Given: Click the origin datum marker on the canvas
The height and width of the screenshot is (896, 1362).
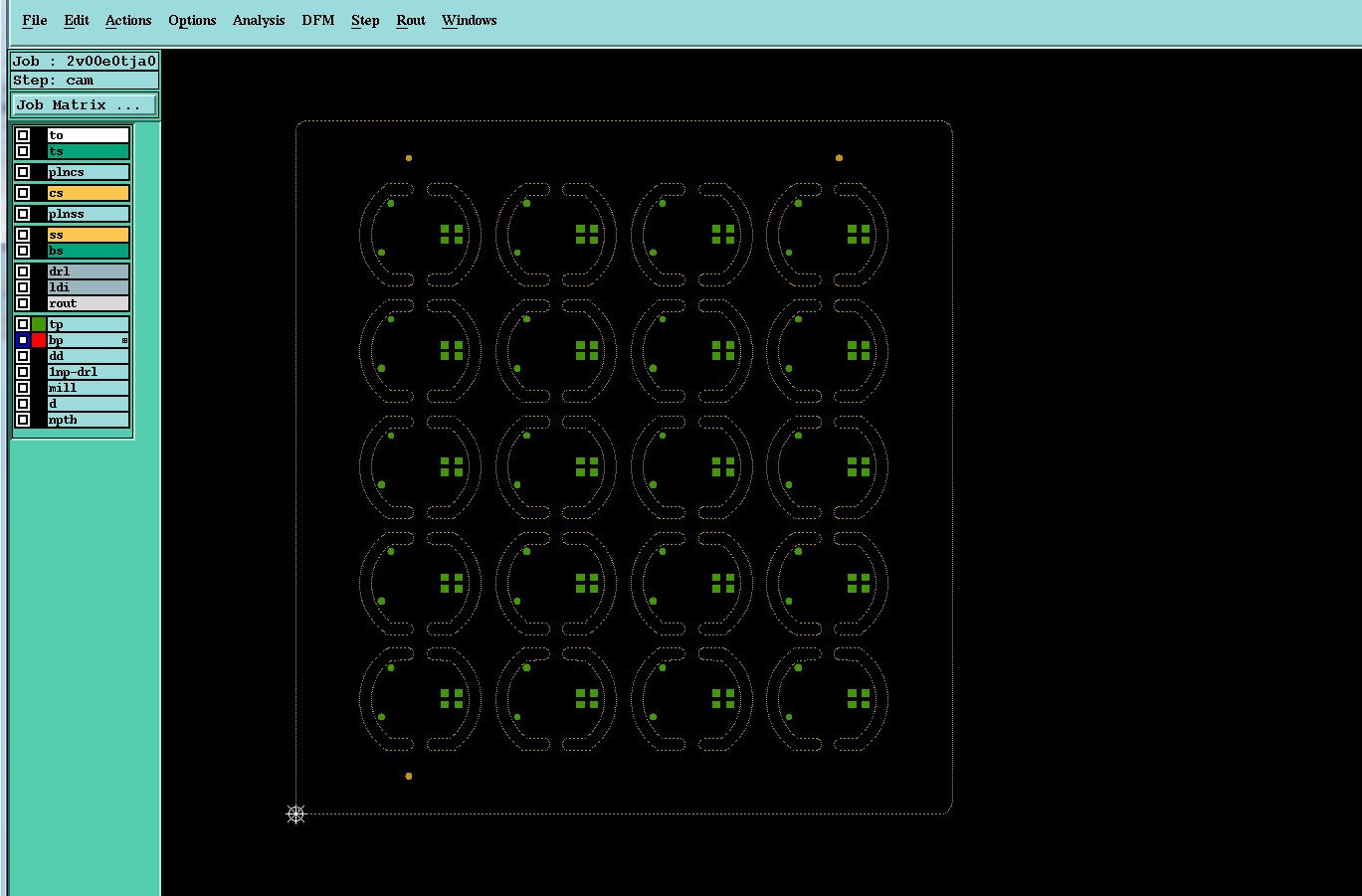Looking at the screenshot, I should pos(295,814).
